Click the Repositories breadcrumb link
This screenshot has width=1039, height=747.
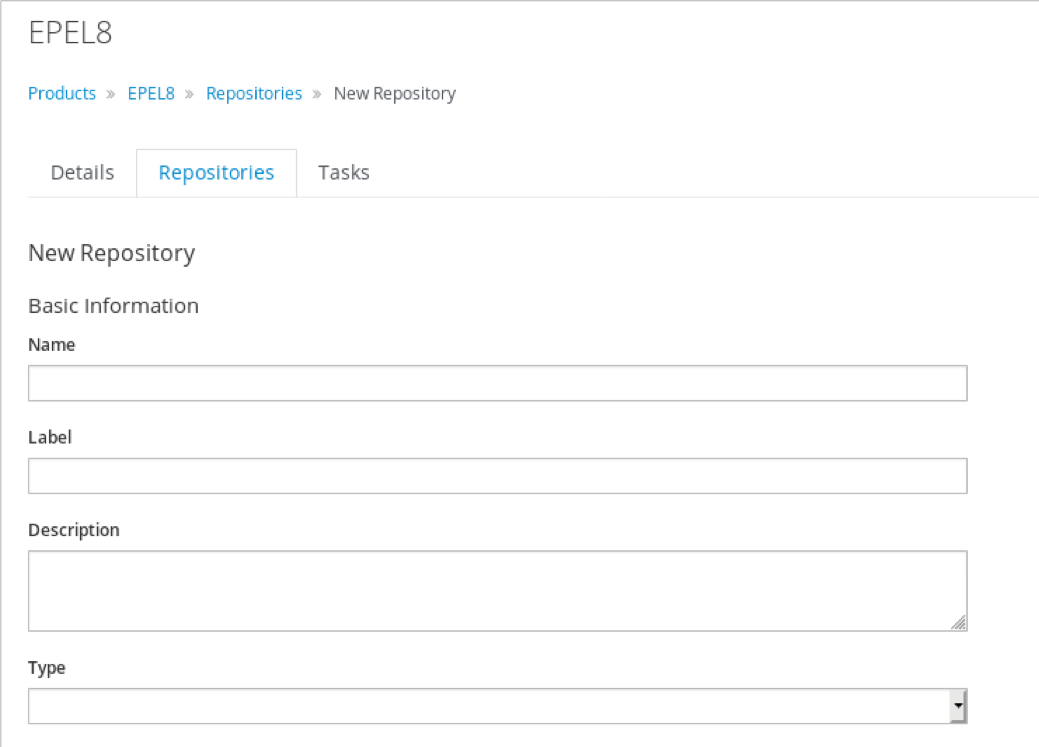[x=253, y=93]
